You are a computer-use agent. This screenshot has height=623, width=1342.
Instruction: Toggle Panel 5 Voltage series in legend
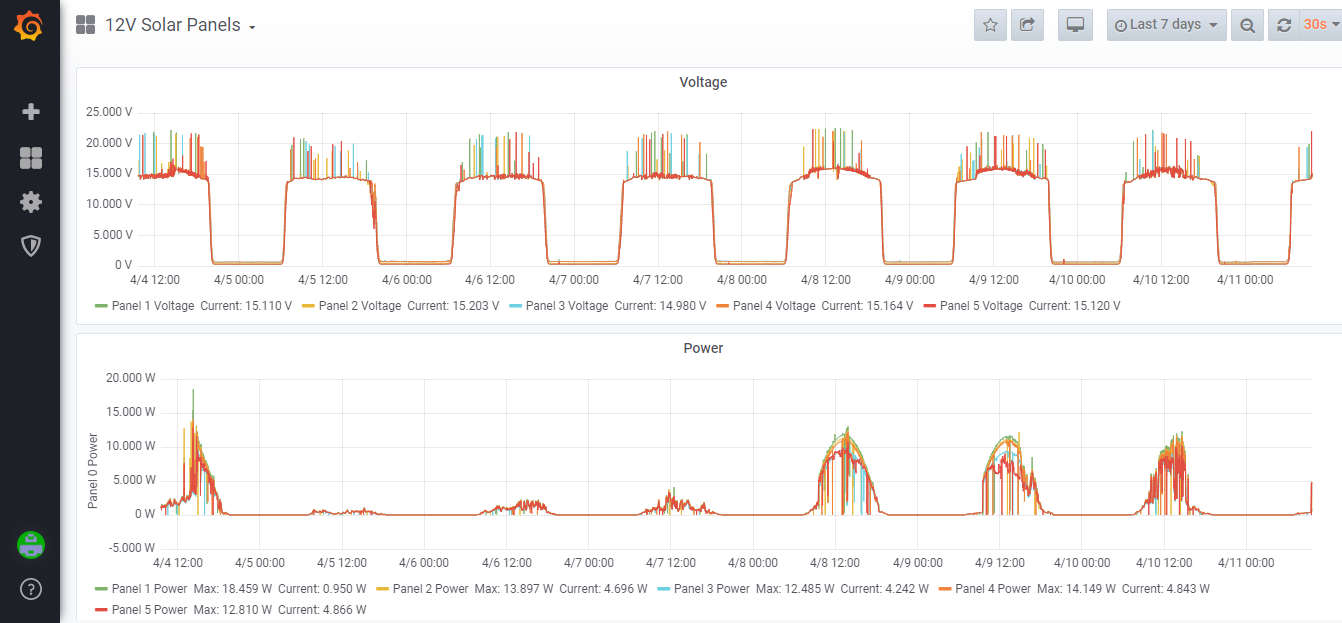coord(981,306)
